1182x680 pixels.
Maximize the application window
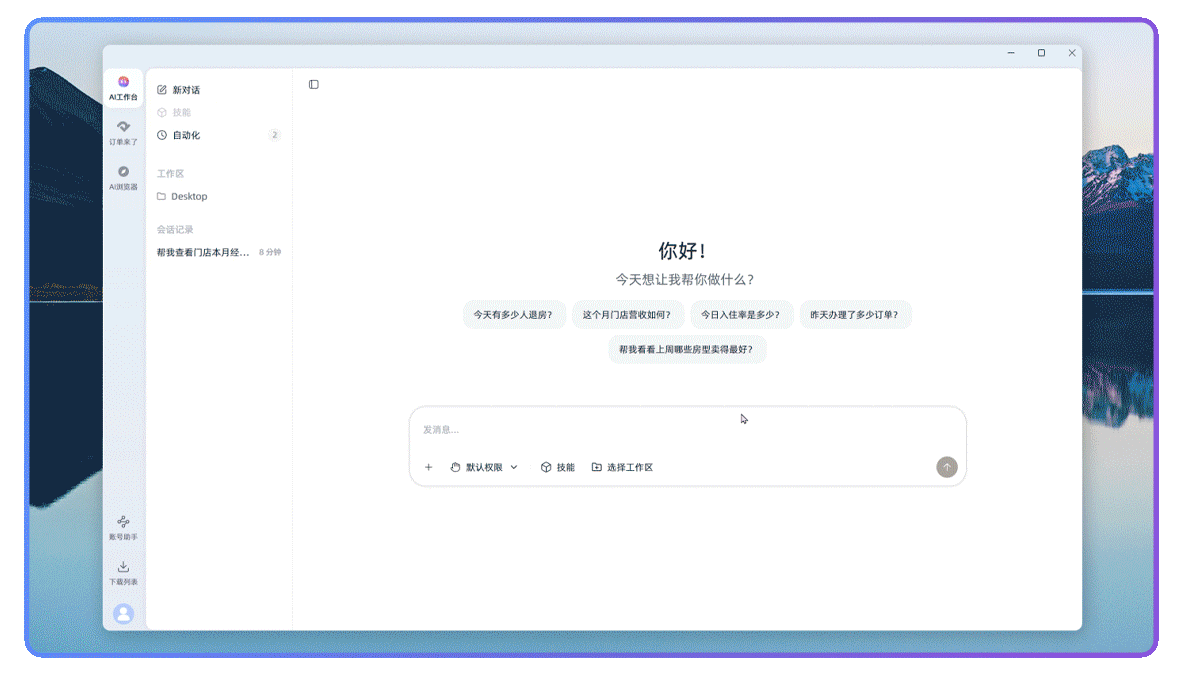click(x=1041, y=53)
